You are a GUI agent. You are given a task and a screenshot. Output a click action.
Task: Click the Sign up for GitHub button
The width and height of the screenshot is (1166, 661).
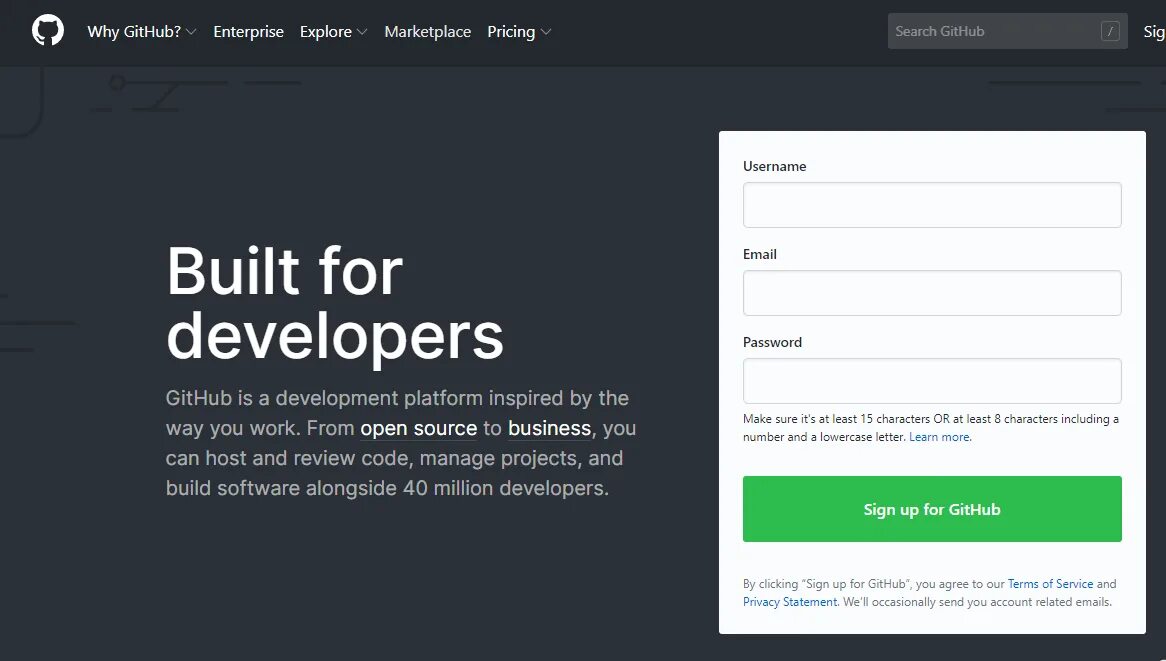pyautogui.click(x=932, y=509)
